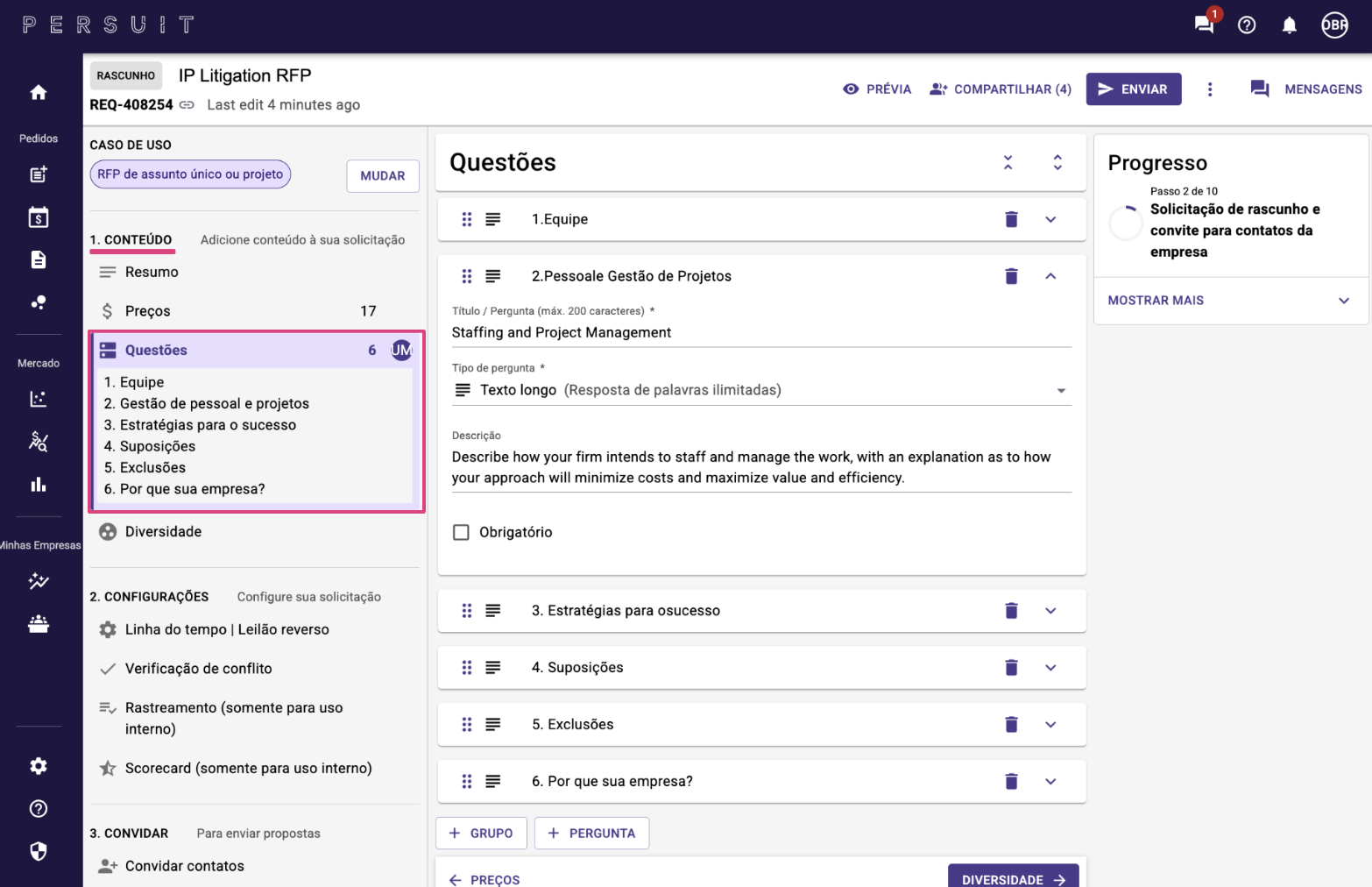Open the scatter plot icon under Mercado
The height and width of the screenshot is (887, 1372).
39,399
